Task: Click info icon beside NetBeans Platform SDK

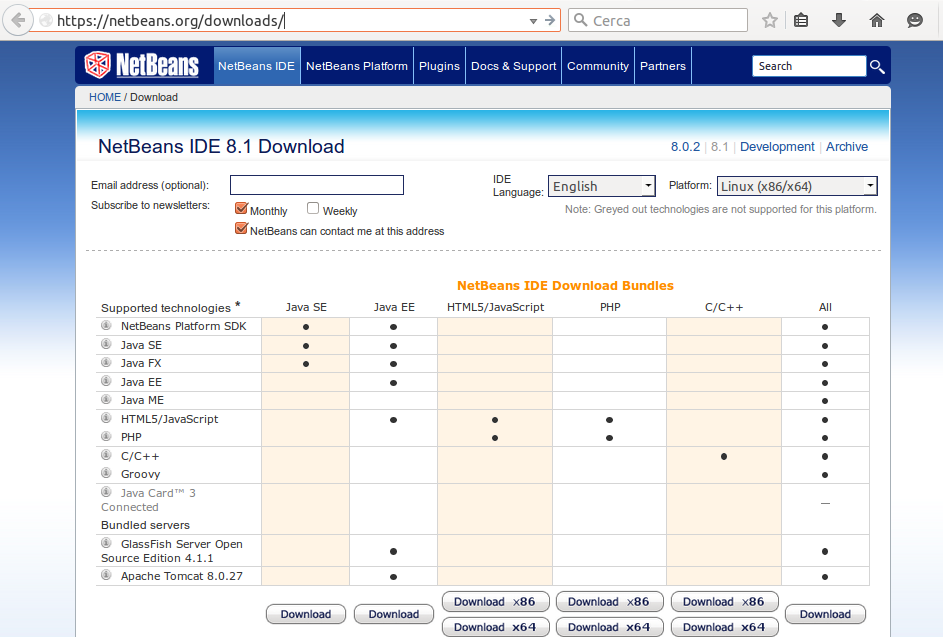Action: coord(106,325)
